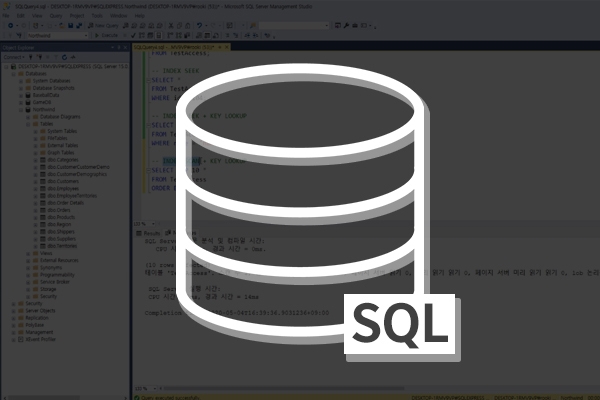Select the Replication node
This screenshot has width=600, height=400.
(37, 318)
